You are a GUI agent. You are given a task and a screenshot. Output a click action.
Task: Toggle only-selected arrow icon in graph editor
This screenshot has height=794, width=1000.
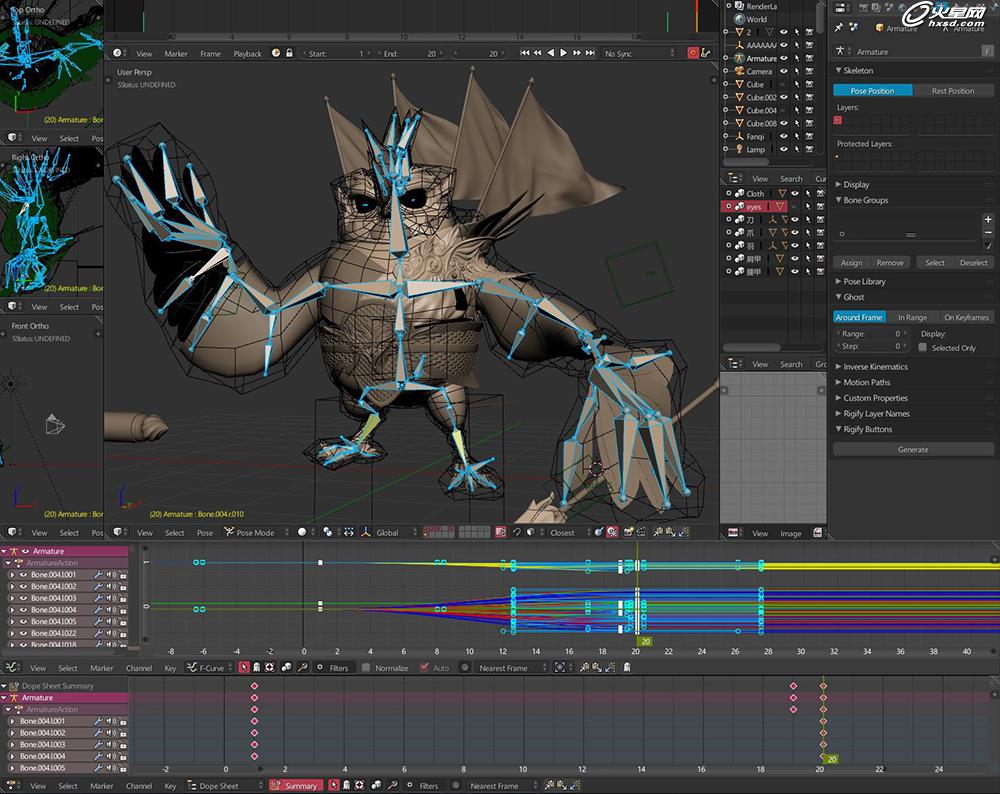(244, 668)
